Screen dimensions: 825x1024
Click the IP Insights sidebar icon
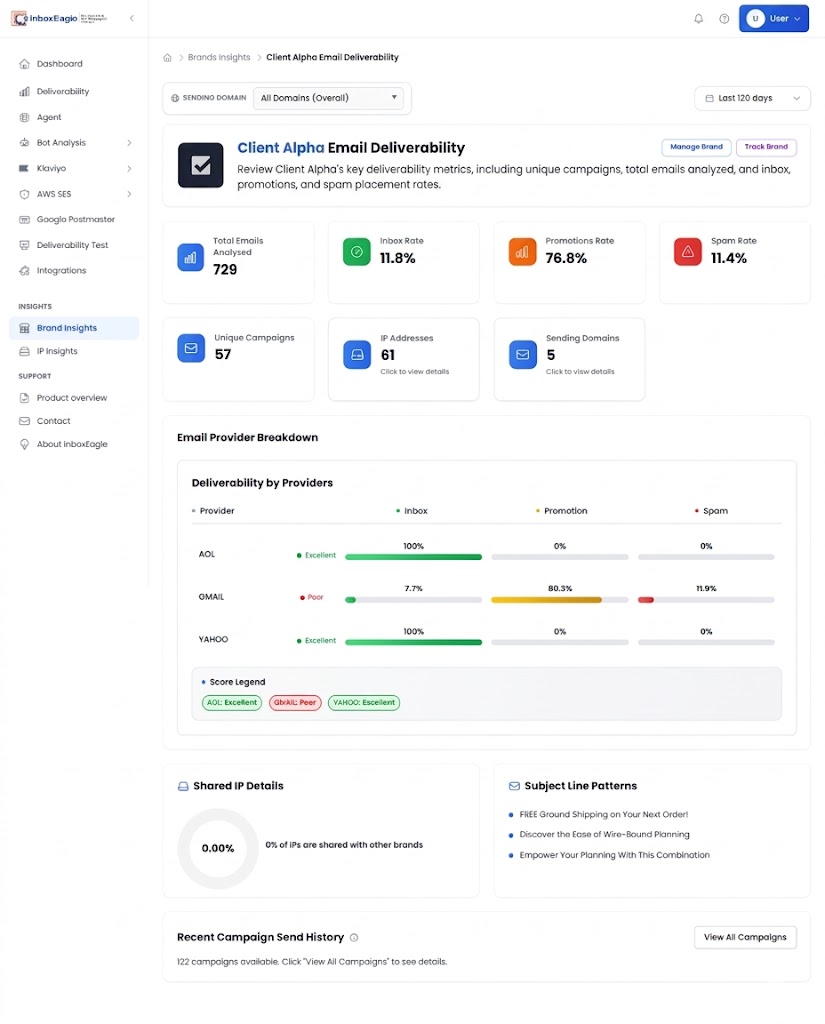pos(24,351)
